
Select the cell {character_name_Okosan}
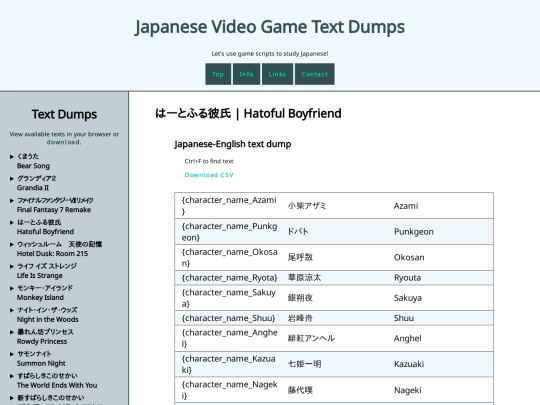click(x=229, y=258)
